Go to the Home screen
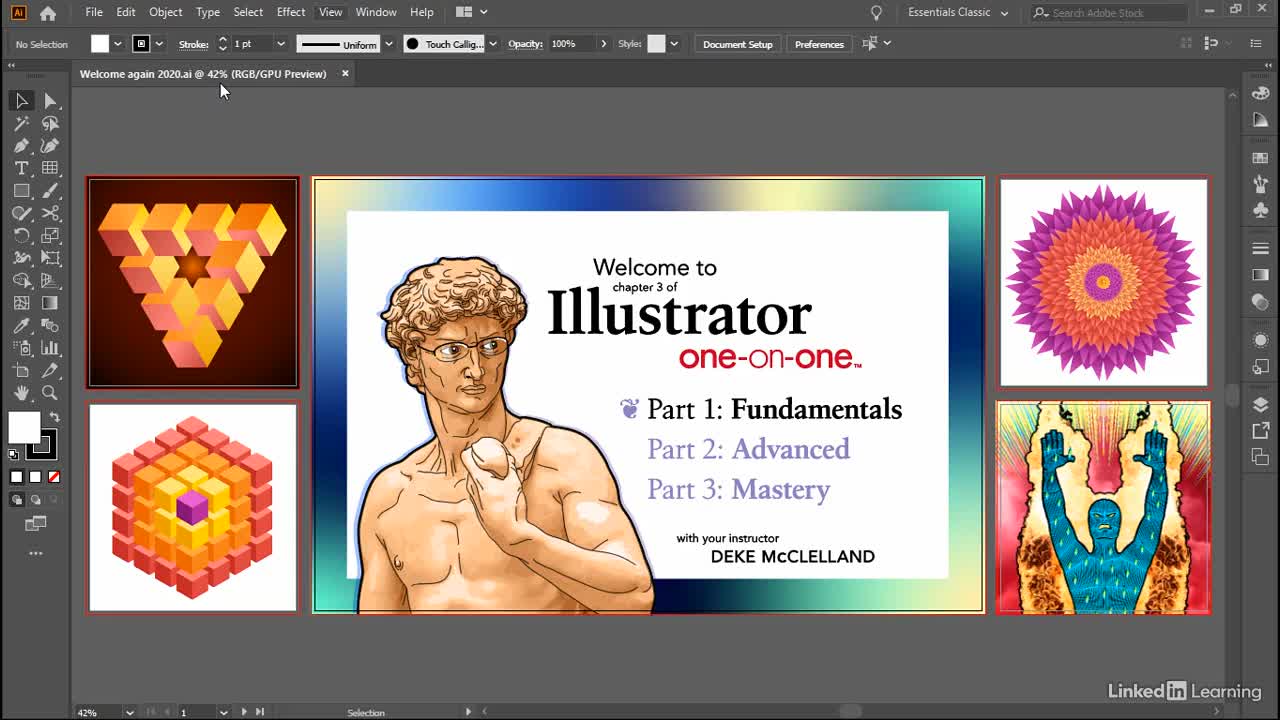 click(x=48, y=13)
